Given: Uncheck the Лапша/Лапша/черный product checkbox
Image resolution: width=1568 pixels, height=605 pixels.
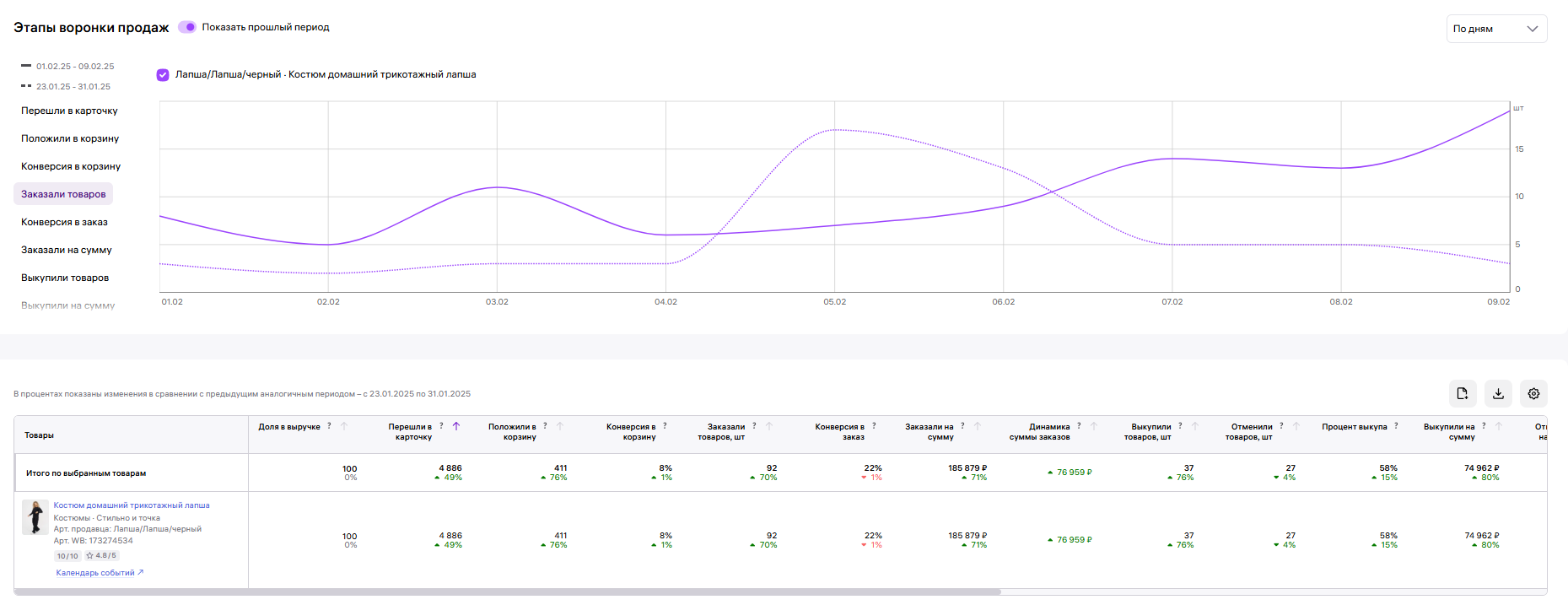Looking at the screenshot, I should (x=163, y=75).
